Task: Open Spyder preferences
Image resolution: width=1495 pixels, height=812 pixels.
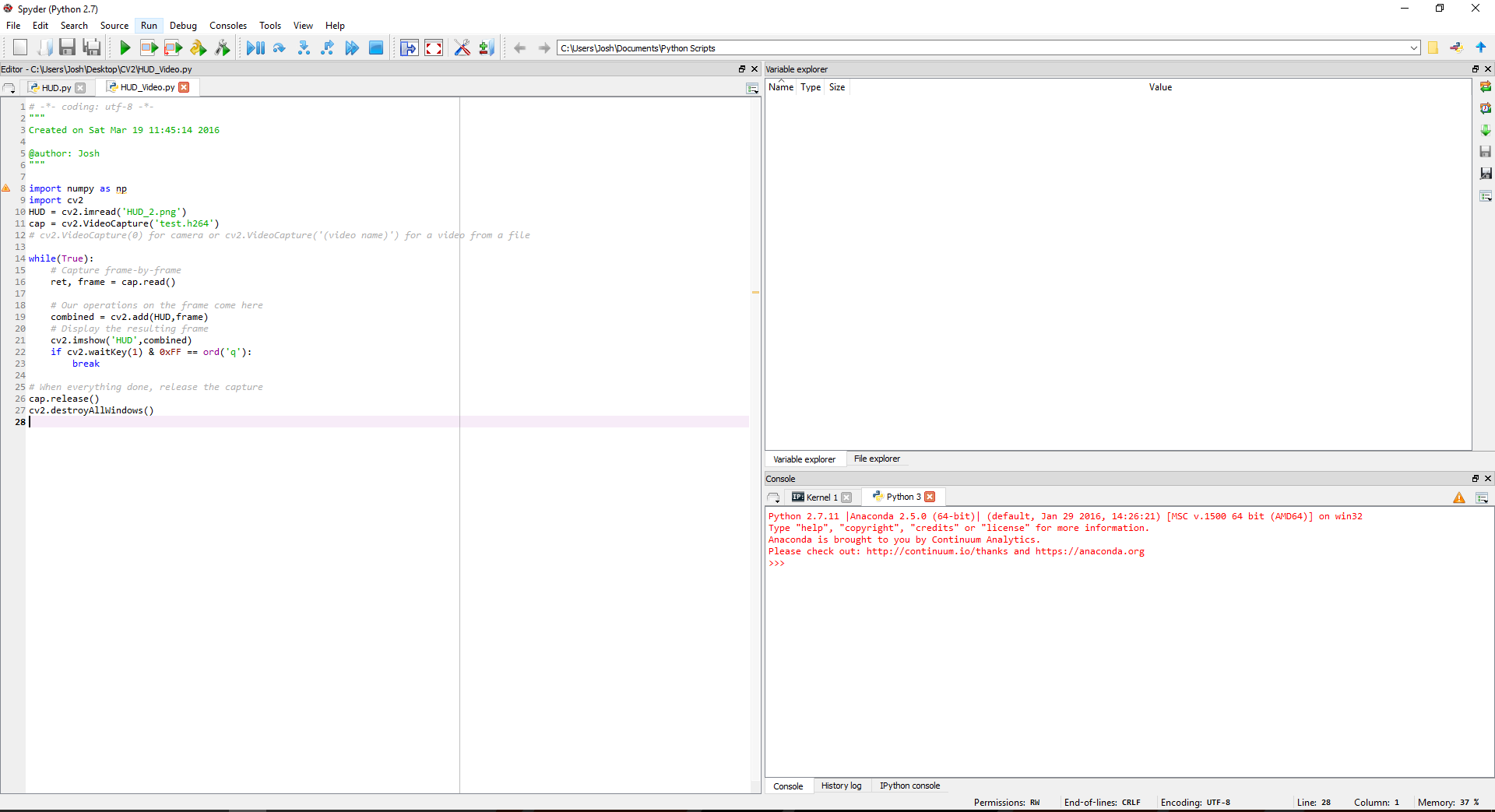Action: (463, 47)
